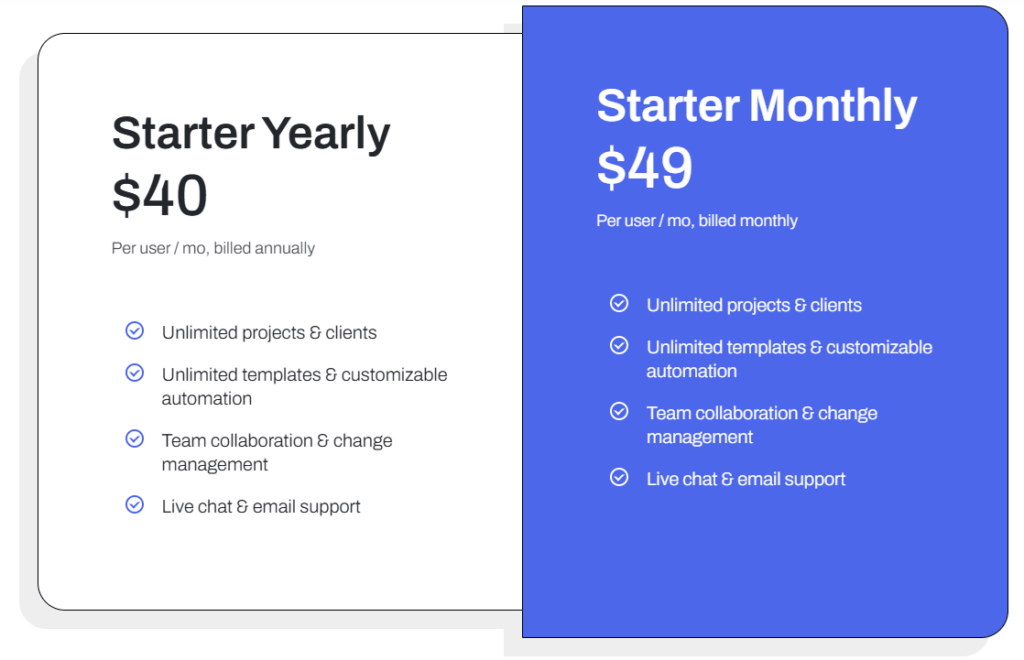Click checkmark icon beside Yearly Team collaboration
Image resolution: width=1024 pixels, height=660 pixels.
coord(134,439)
